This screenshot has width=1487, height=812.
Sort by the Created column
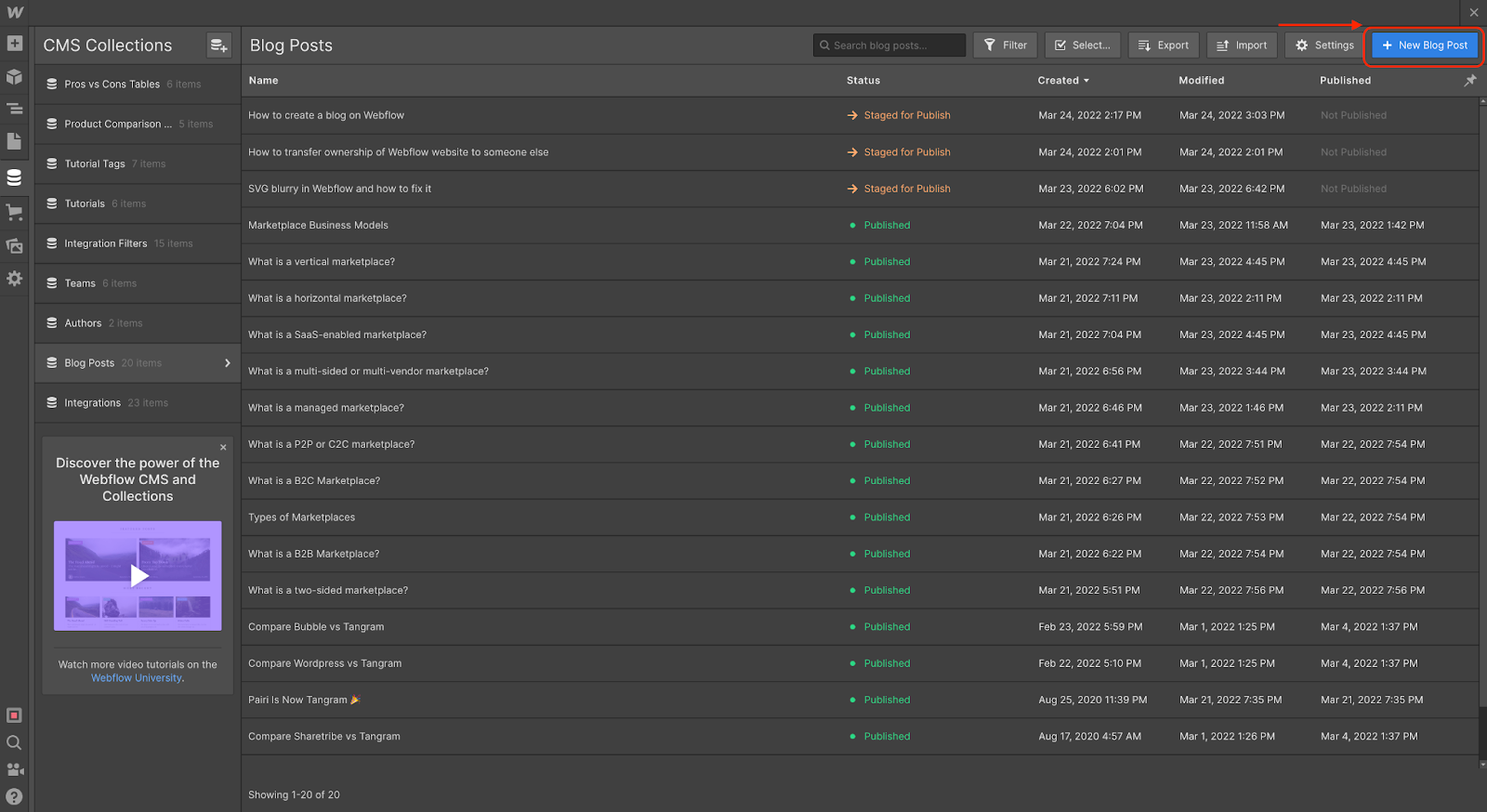pos(1063,81)
